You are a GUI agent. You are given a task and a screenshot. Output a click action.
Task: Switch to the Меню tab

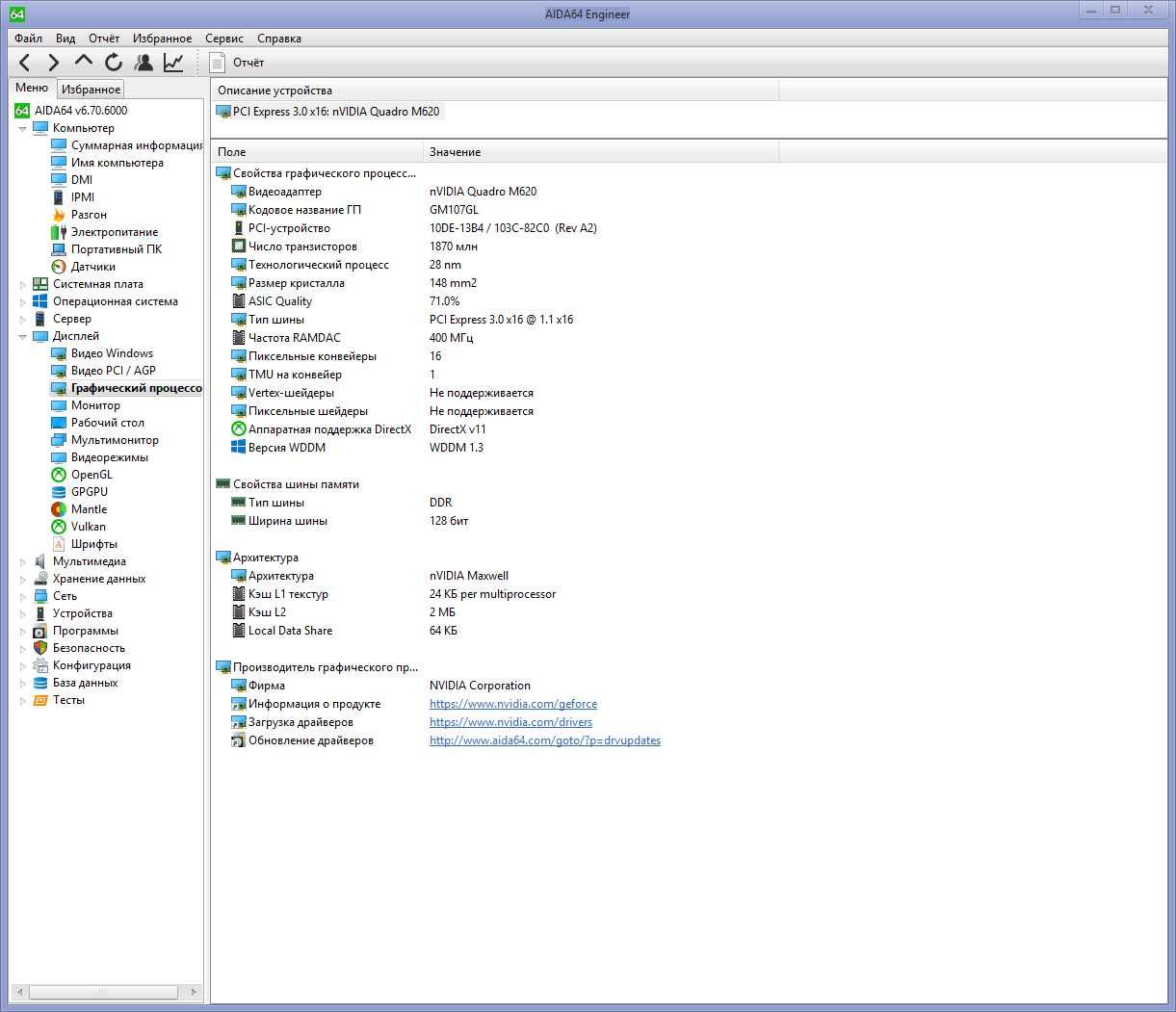tap(32, 88)
